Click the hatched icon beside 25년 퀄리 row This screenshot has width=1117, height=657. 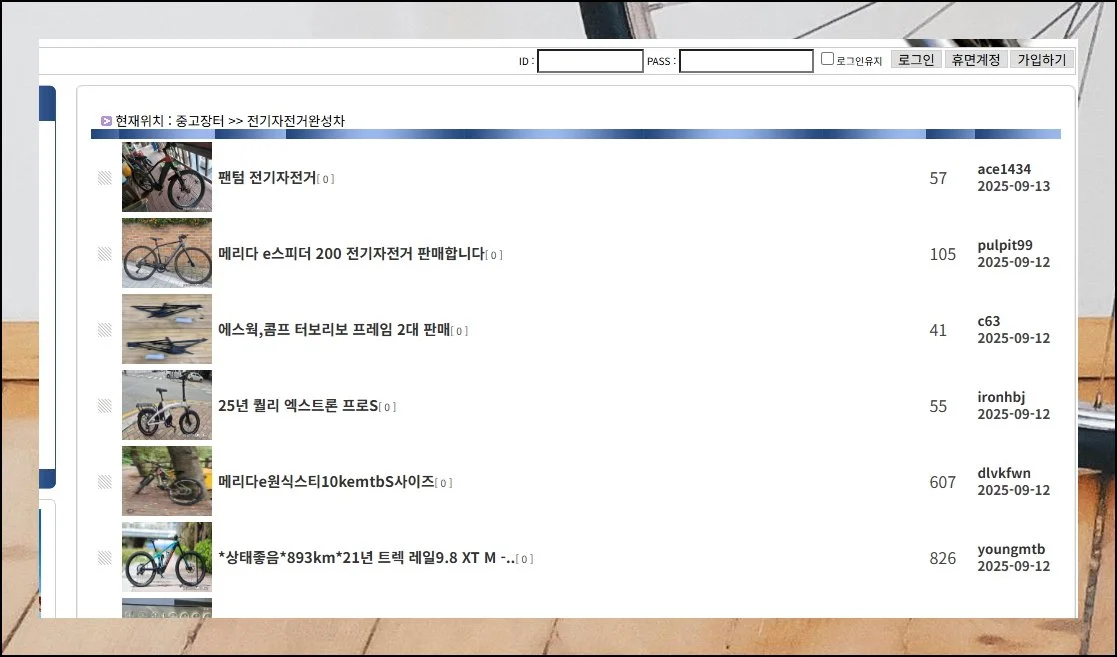[x=104, y=406]
